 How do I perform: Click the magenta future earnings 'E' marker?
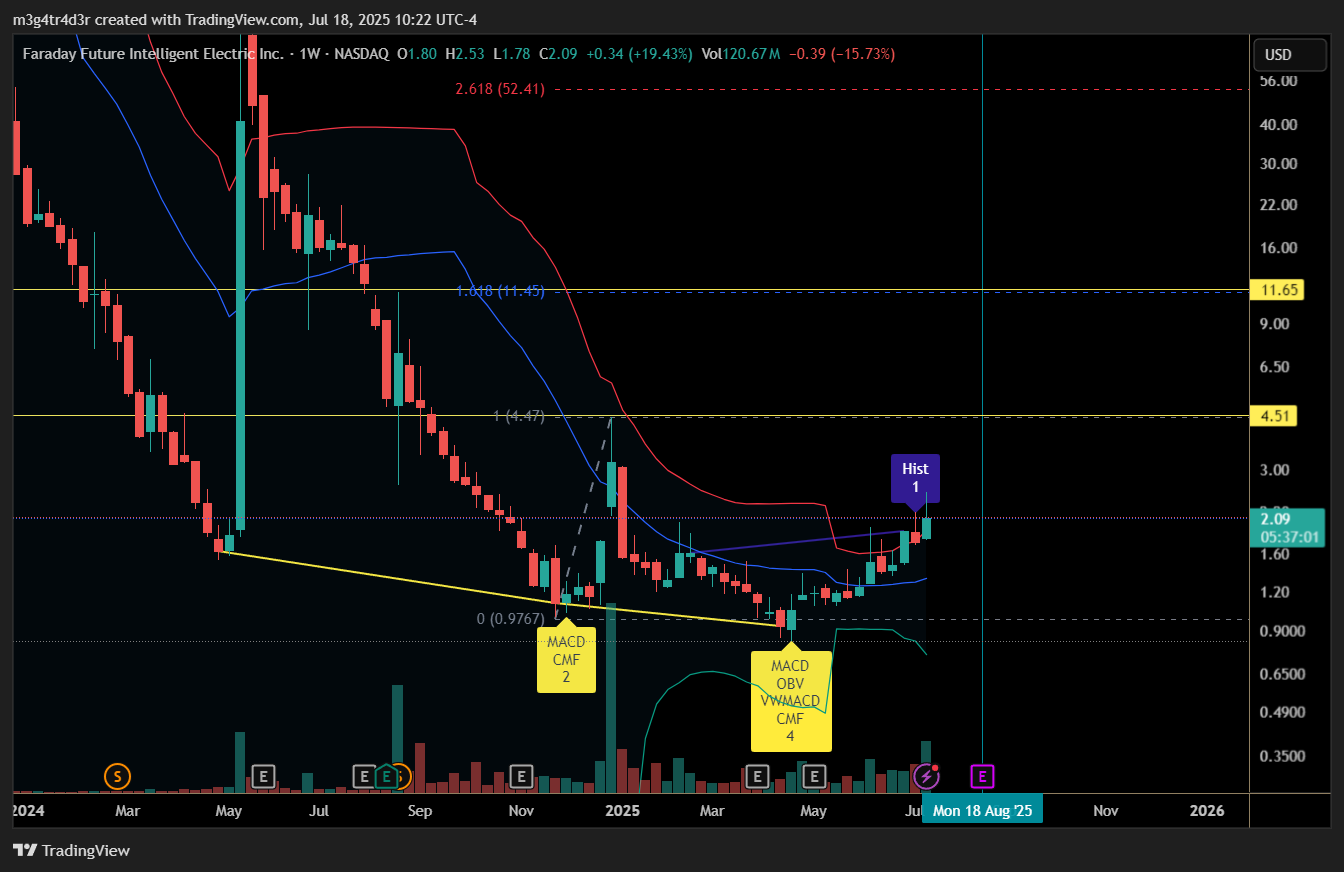[x=983, y=775]
